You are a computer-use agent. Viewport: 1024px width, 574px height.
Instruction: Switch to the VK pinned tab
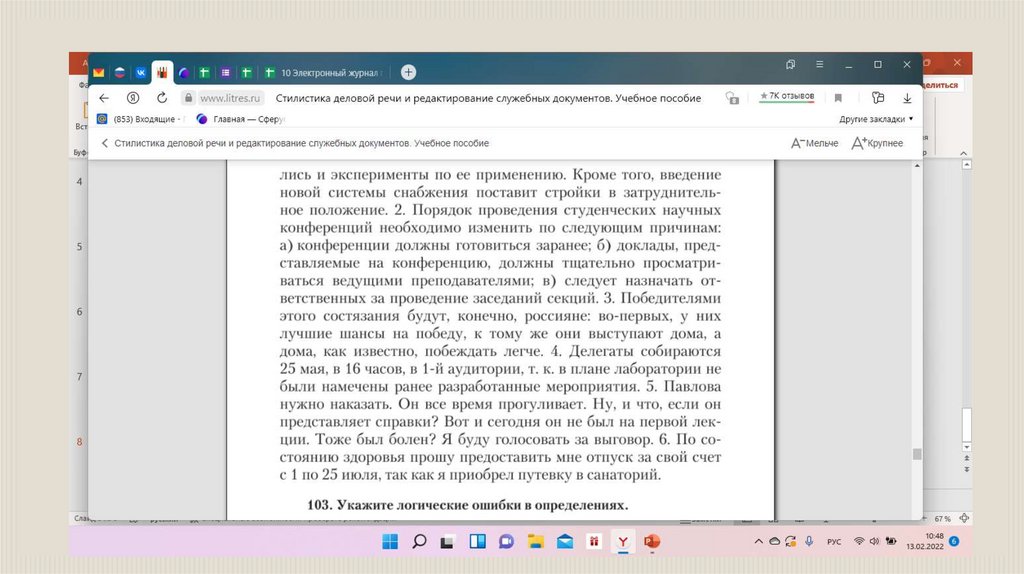[x=141, y=73]
